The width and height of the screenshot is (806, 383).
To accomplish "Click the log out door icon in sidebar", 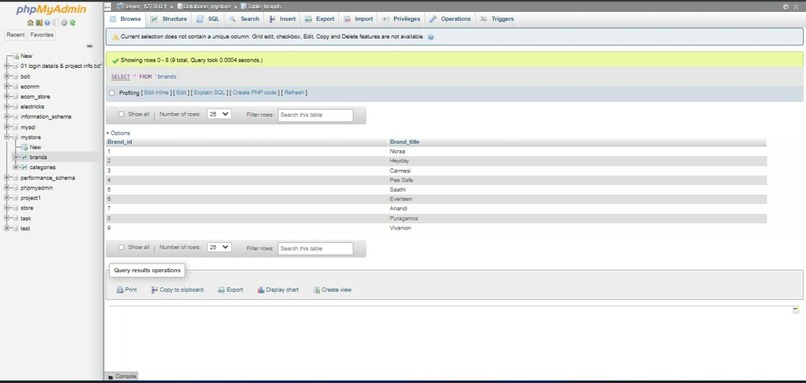I will pyautogui.click(x=39, y=23).
